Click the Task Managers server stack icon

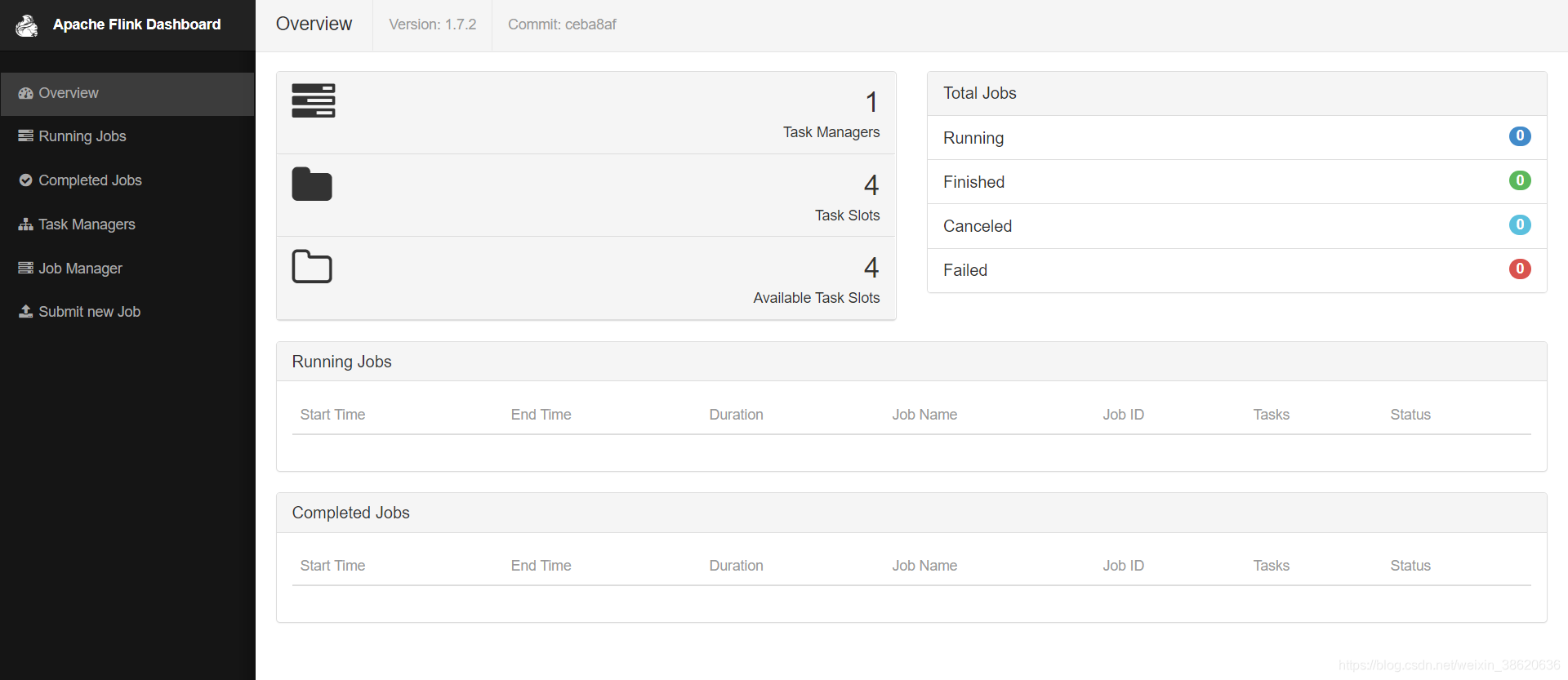(314, 100)
